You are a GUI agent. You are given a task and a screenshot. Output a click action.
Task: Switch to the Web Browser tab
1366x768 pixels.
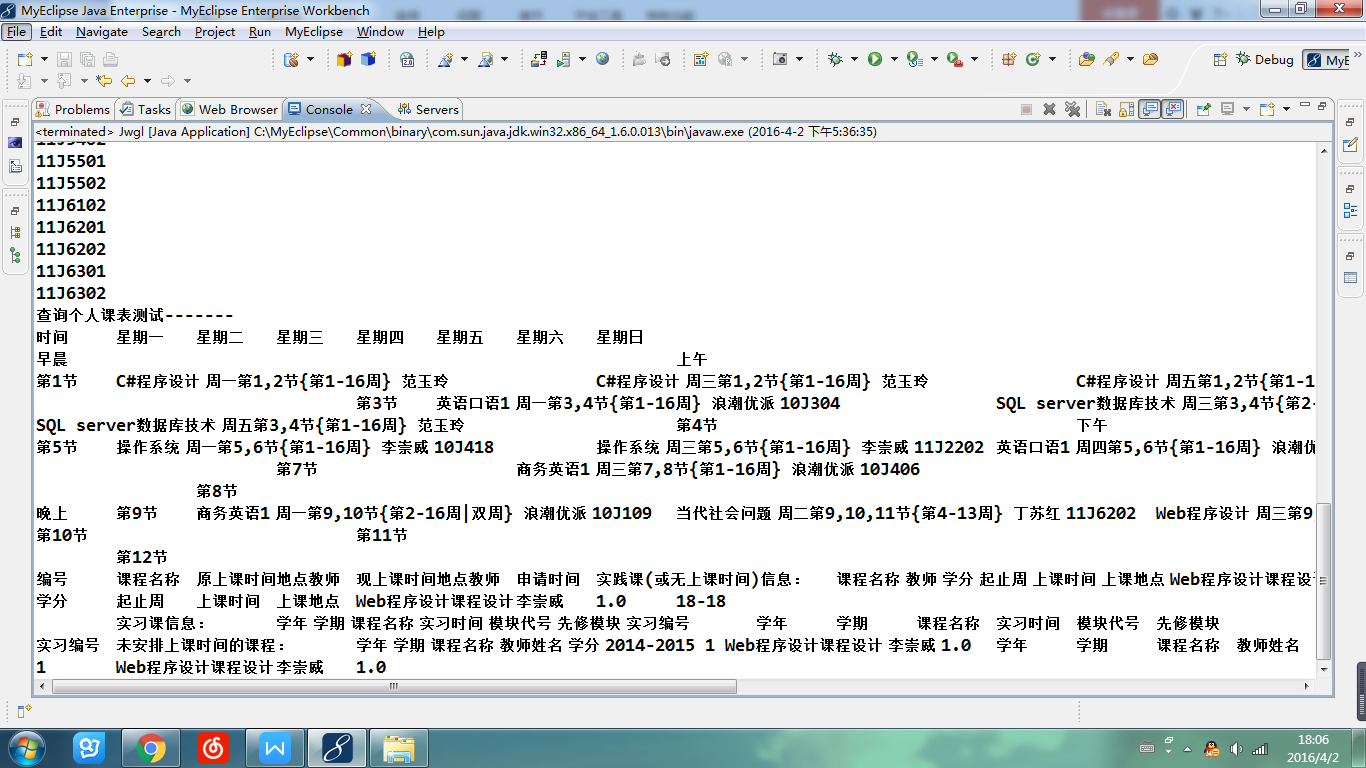(229, 109)
